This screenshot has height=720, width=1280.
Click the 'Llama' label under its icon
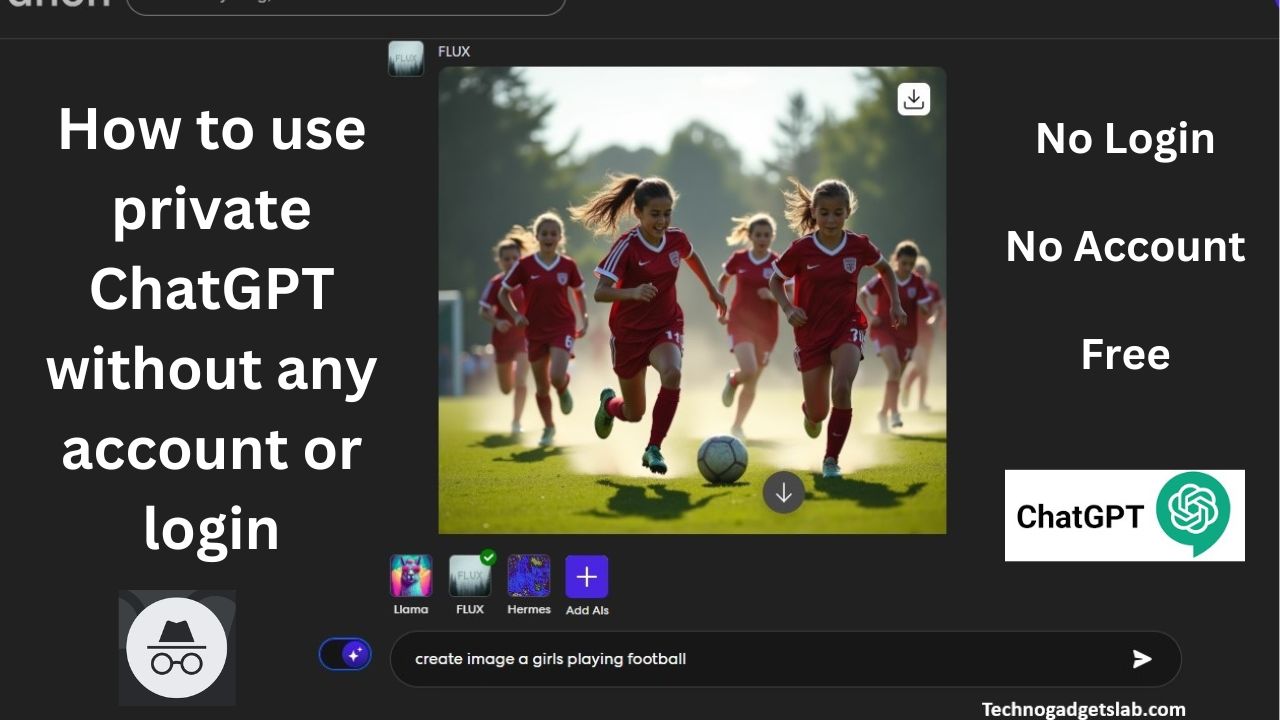(411, 610)
